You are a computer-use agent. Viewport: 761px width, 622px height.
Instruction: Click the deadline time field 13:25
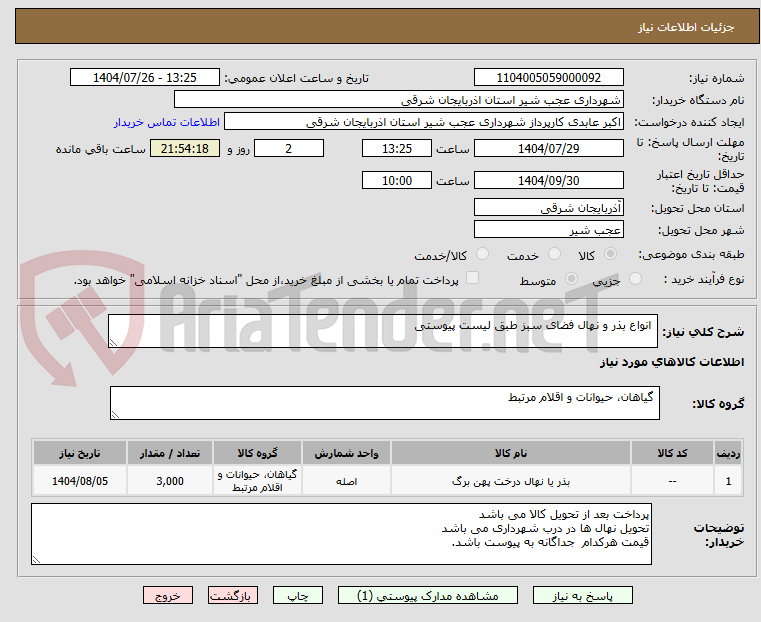397,148
